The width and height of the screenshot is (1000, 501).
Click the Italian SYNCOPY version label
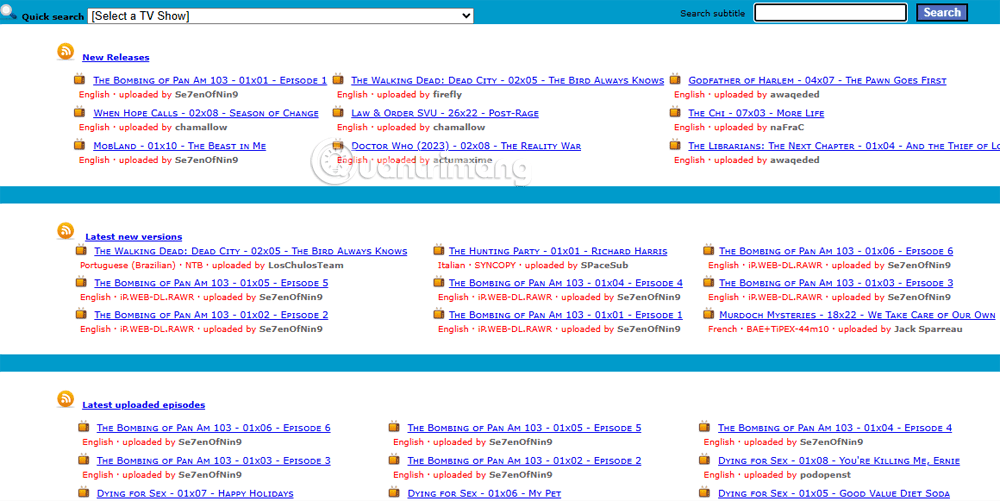tap(476, 265)
